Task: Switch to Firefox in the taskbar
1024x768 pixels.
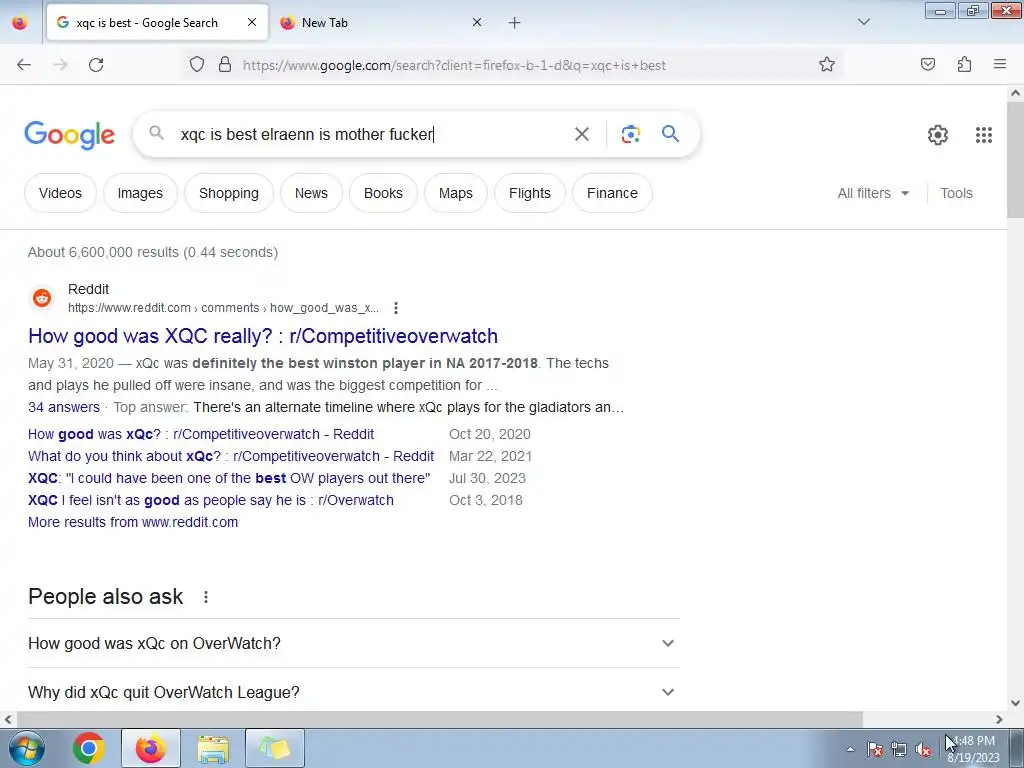Action: 150,748
